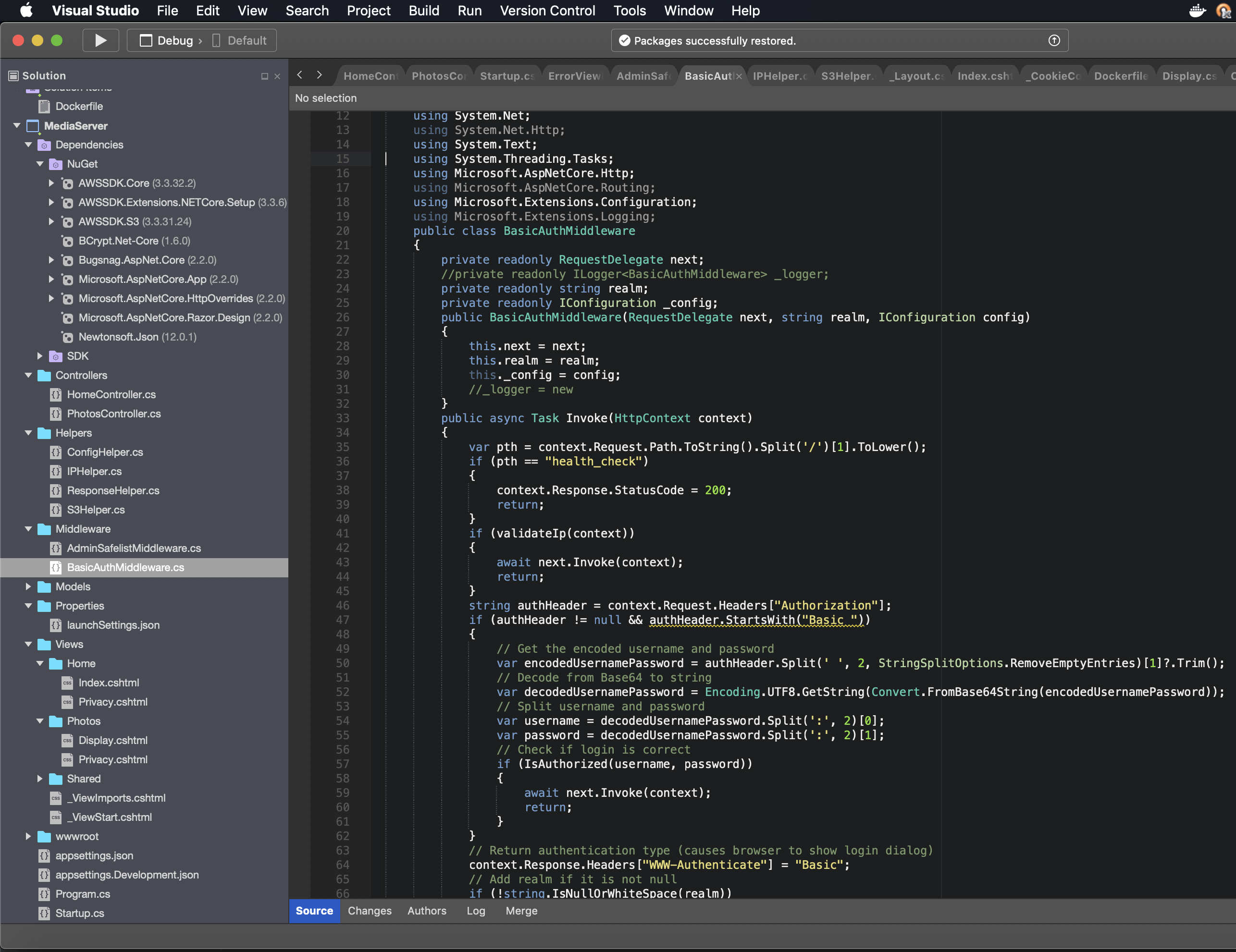The height and width of the screenshot is (952, 1236).
Task: Click the AWSSDK.S3 package icon
Action: 67,222
